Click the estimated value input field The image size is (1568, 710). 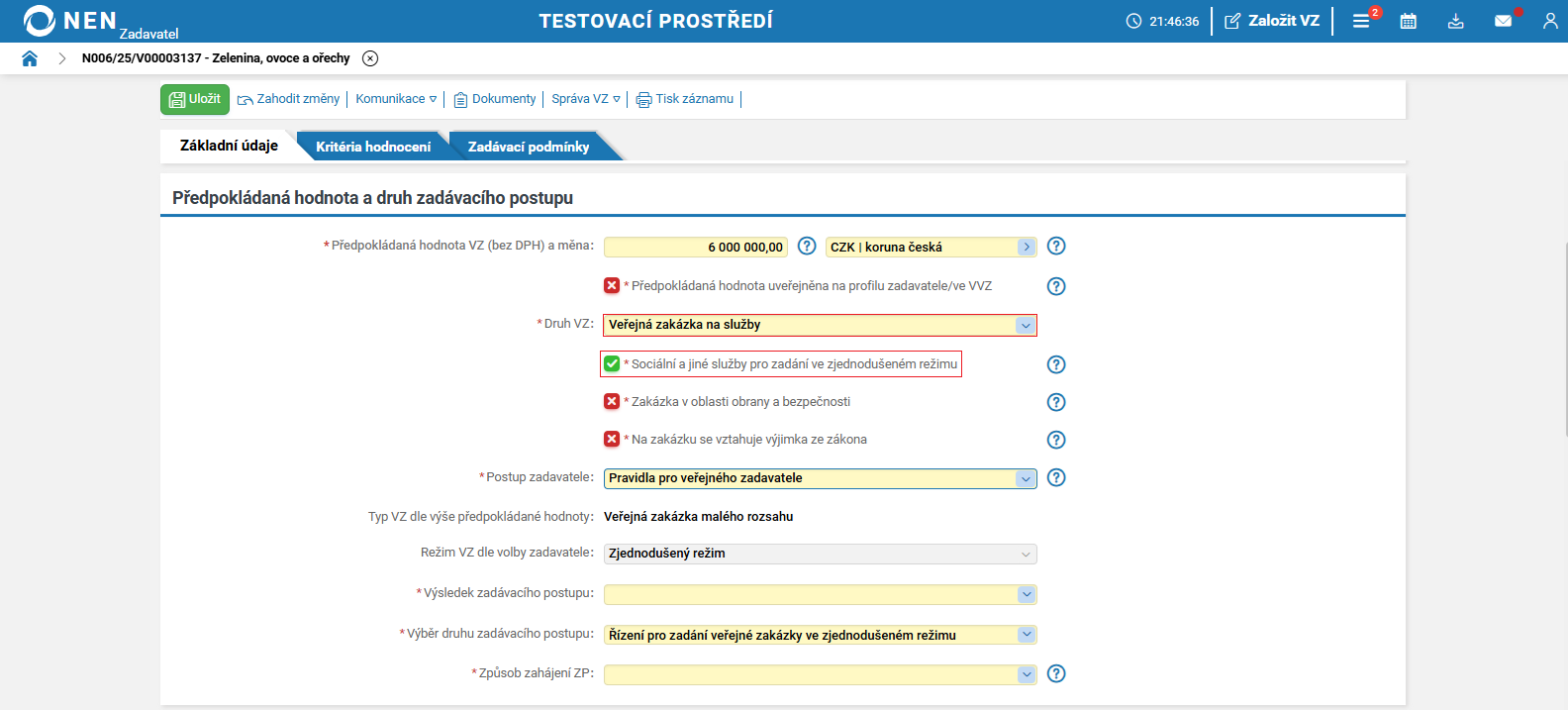pyautogui.click(x=696, y=248)
